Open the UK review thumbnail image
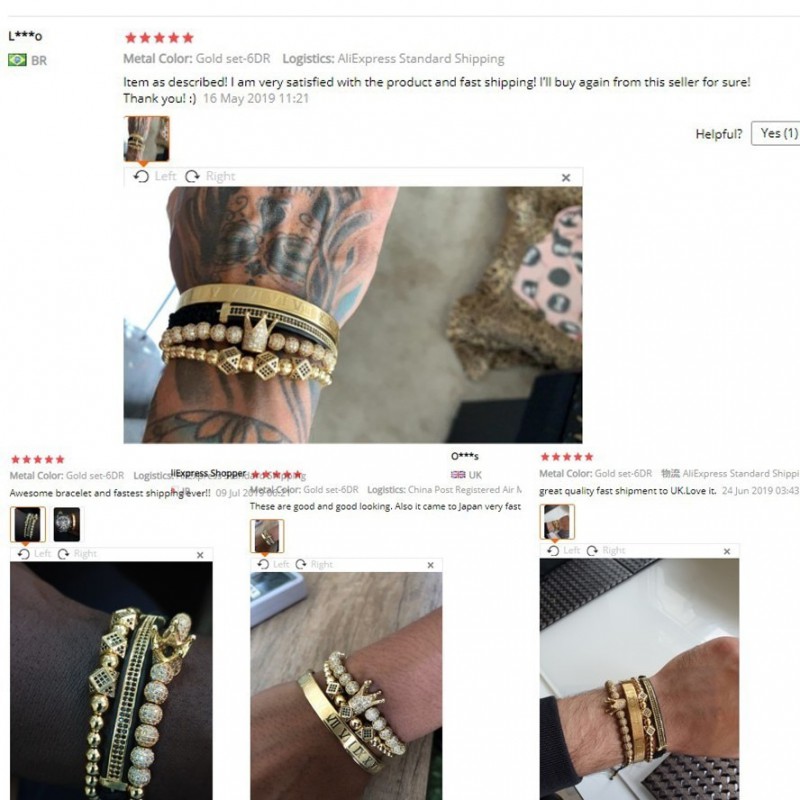The image size is (800, 800). click(557, 521)
